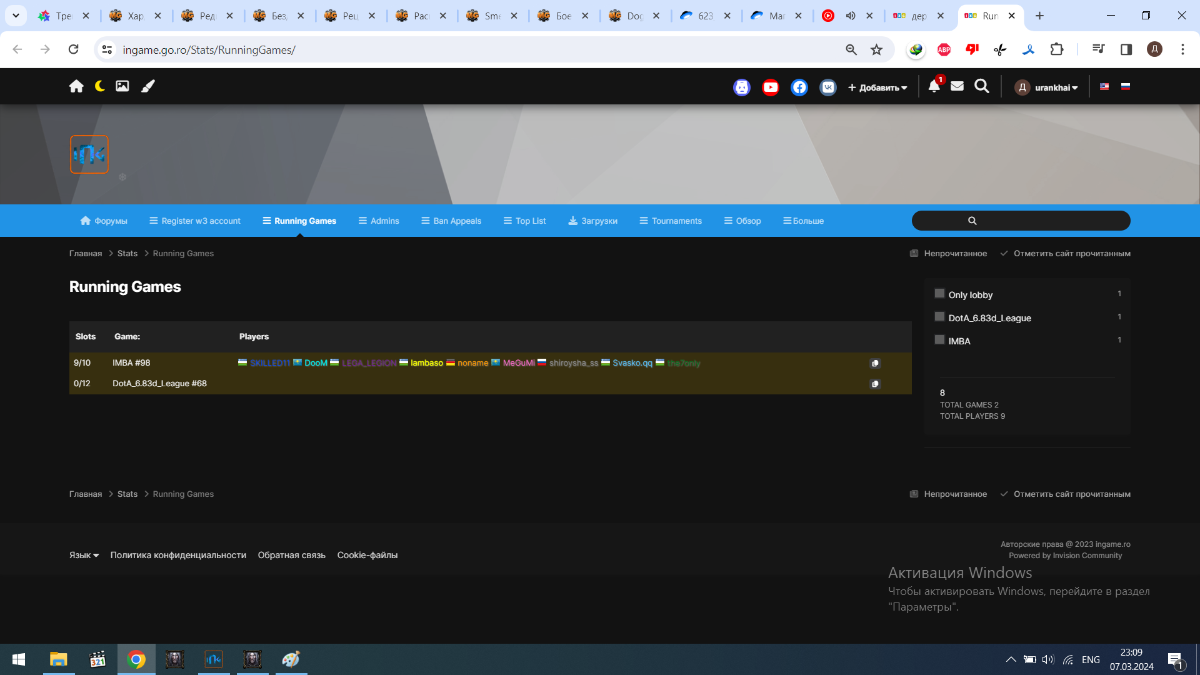Toggle dark mode with the moon icon
This screenshot has height=675, width=1200.
pyautogui.click(x=100, y=87)
